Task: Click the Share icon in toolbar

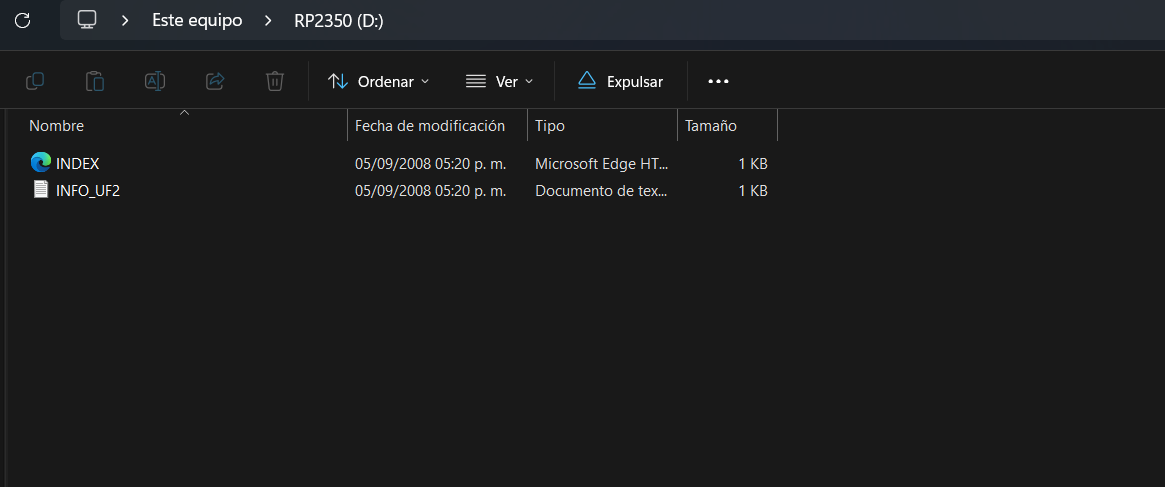Action: (215, 81)
